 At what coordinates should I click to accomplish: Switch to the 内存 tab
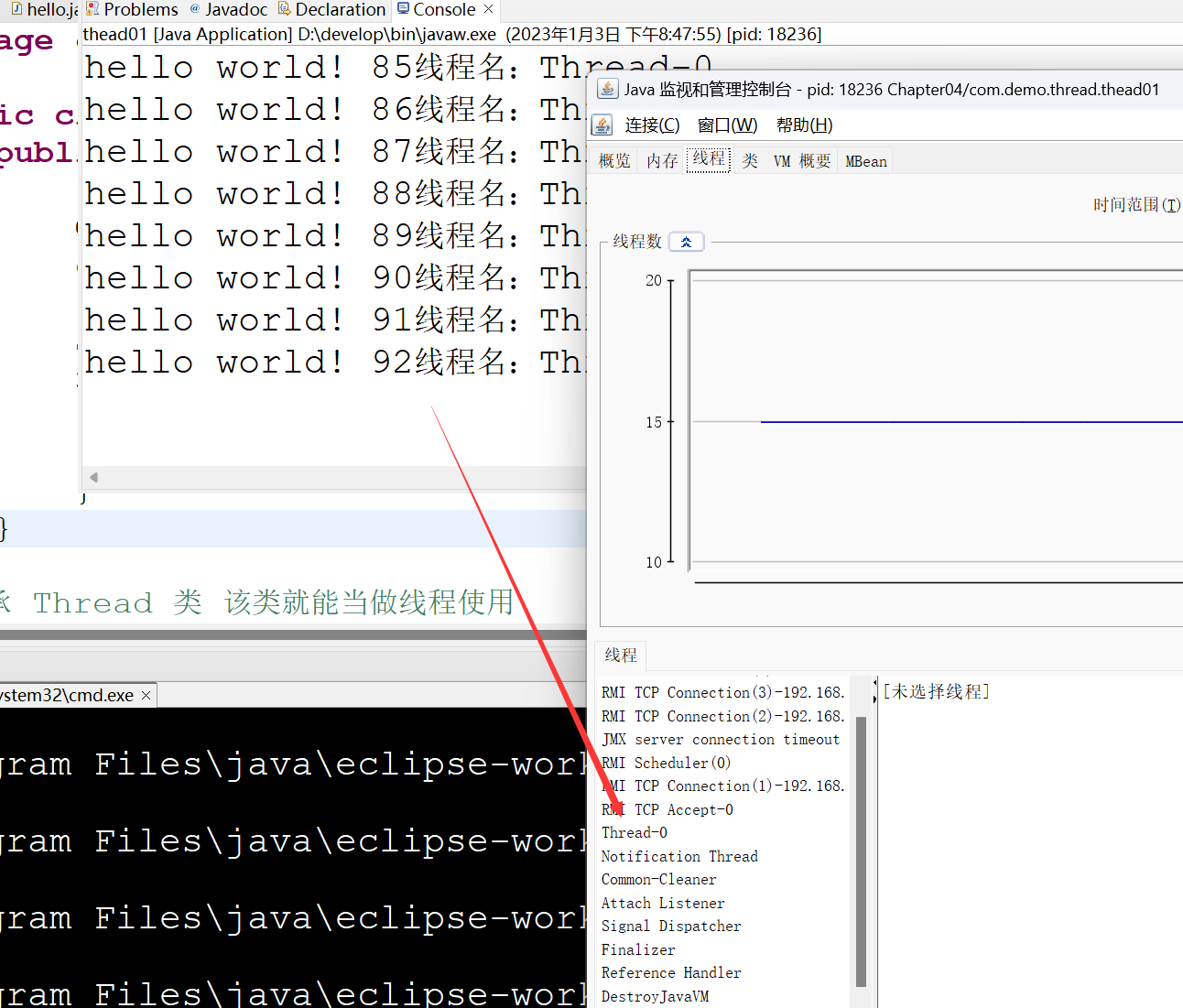point(662,161)
